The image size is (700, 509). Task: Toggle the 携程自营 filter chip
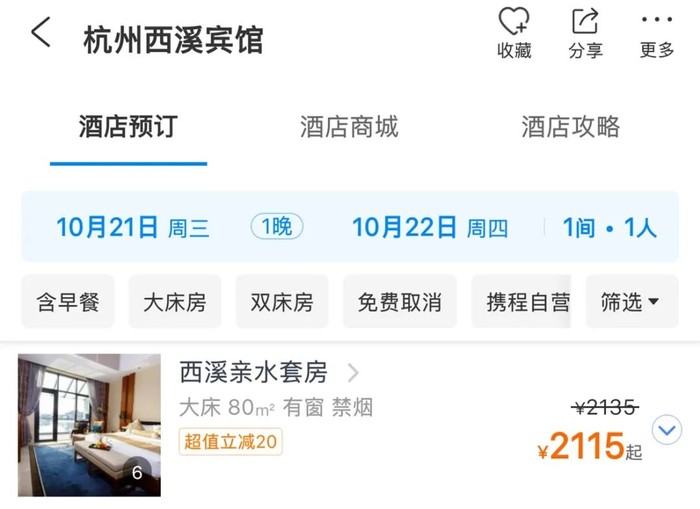coord(527,302)
